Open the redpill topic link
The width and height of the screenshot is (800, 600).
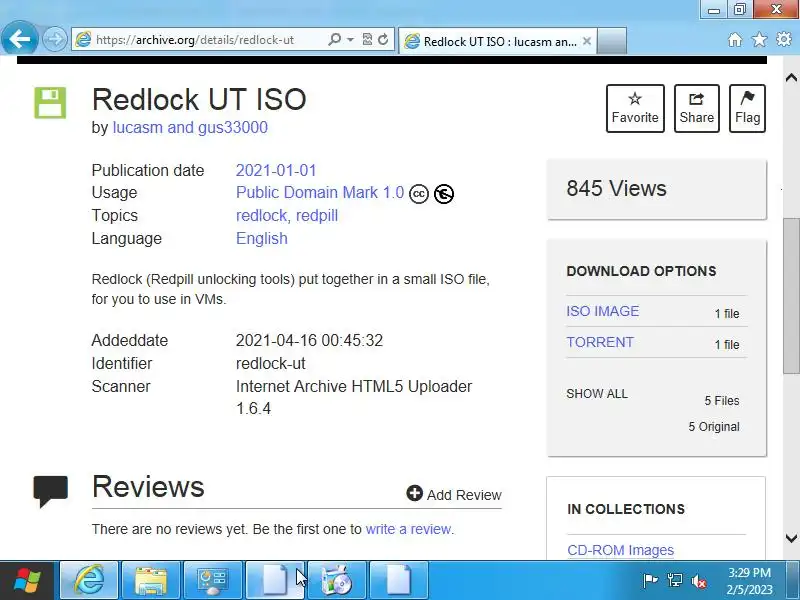pos(317,215)
